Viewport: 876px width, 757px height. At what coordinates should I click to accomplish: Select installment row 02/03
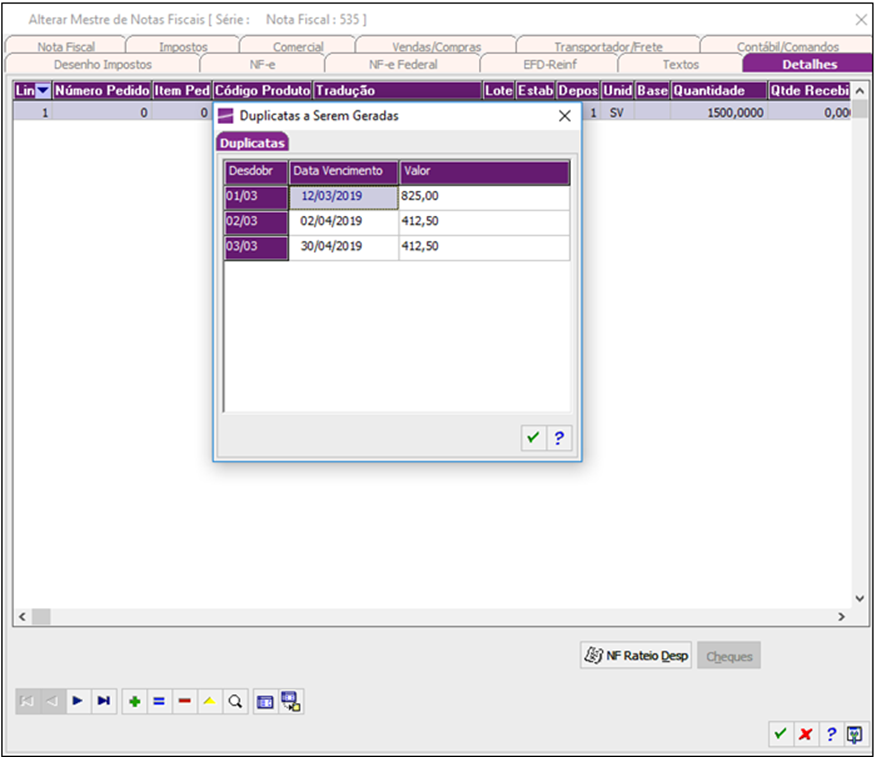point(256,222)
